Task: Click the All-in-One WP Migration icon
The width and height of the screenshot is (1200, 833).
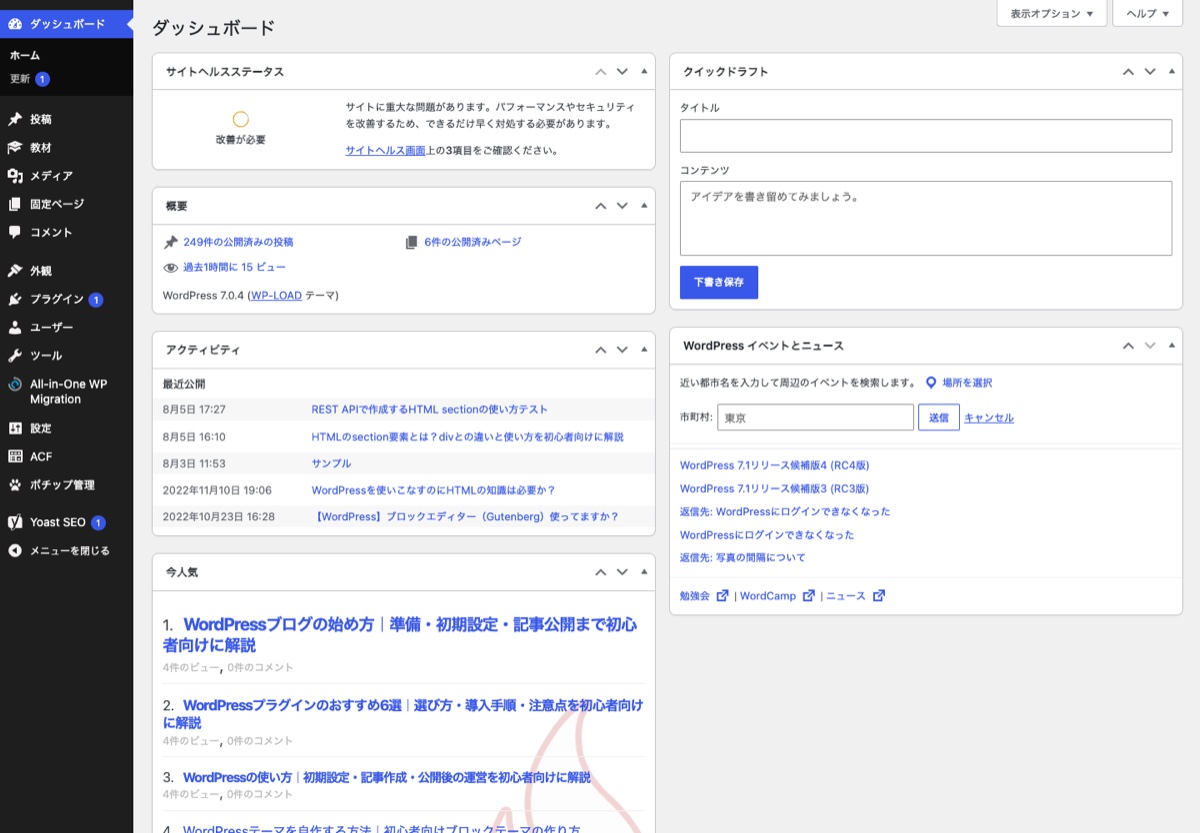Action: [x=15, y=385]
